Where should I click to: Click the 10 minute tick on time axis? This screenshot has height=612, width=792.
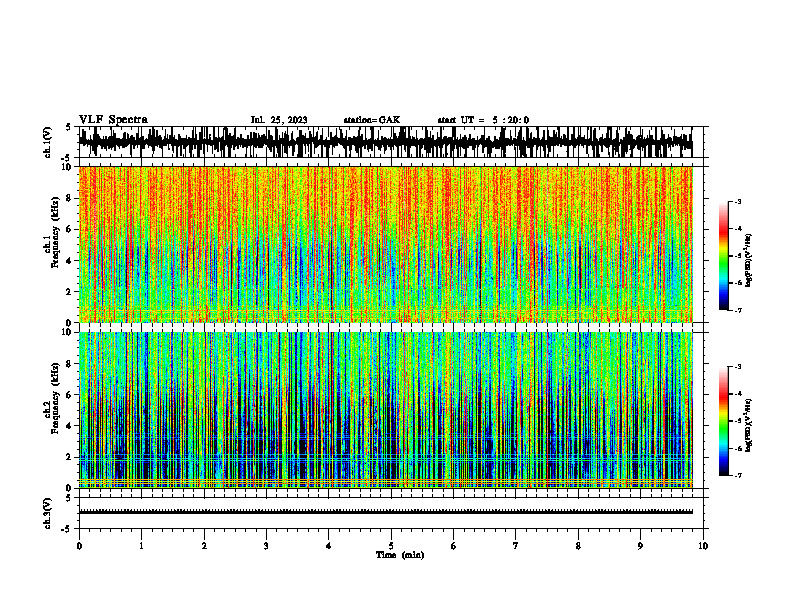pyautogui.click(x=703, y=546)
